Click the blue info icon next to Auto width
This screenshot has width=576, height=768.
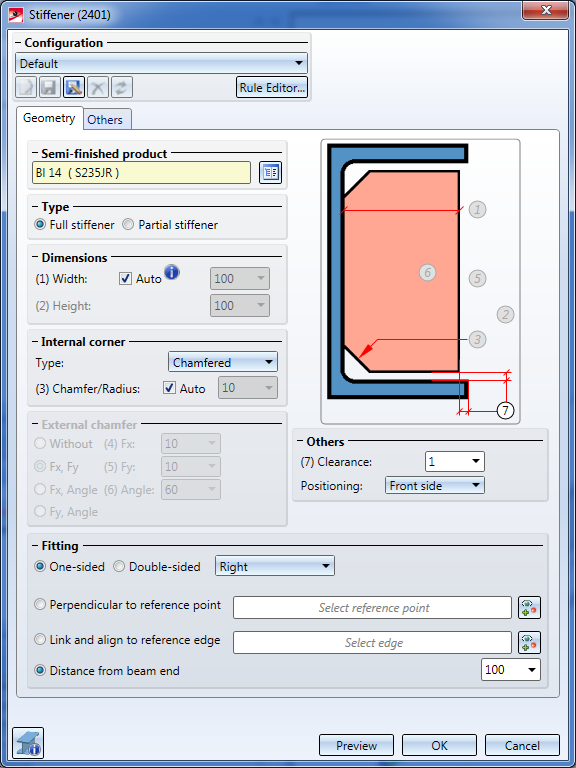pos(172,272)
